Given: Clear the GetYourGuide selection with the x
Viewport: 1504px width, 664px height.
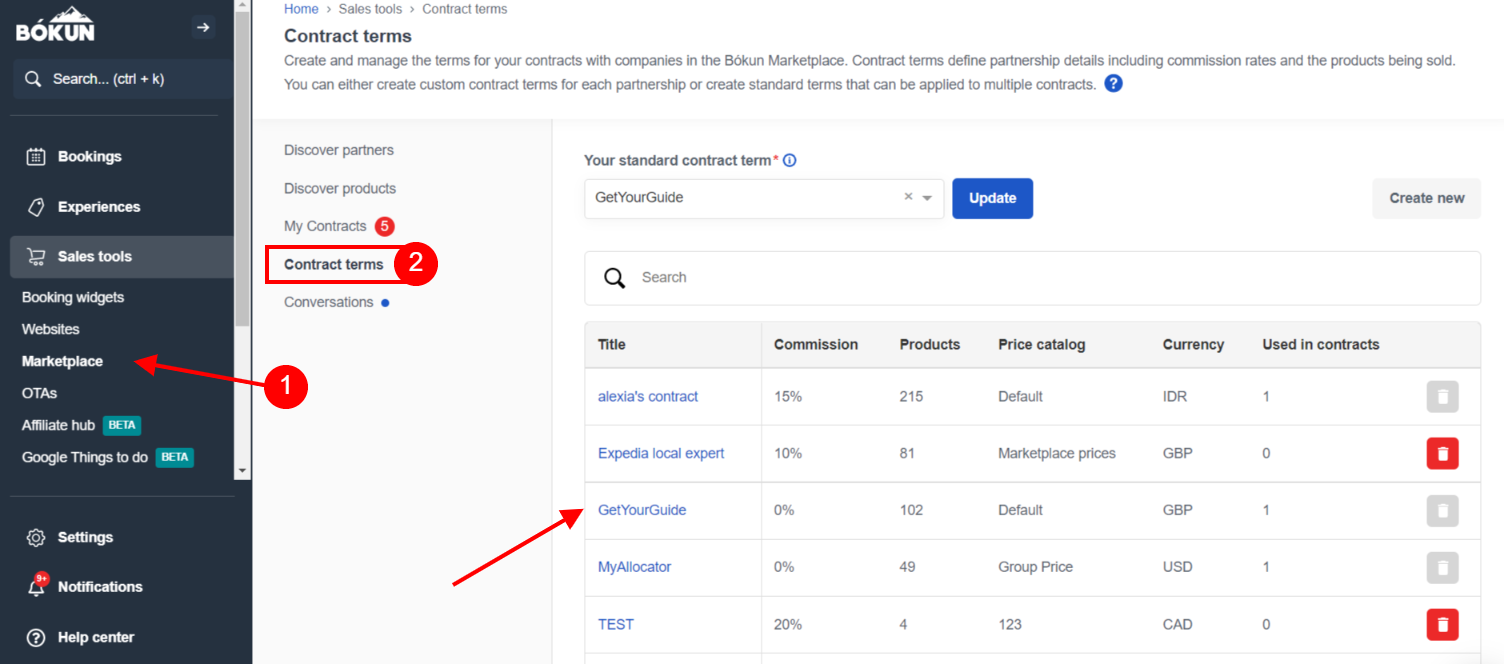Looking at the screenshot, I should tap(908, 197).
